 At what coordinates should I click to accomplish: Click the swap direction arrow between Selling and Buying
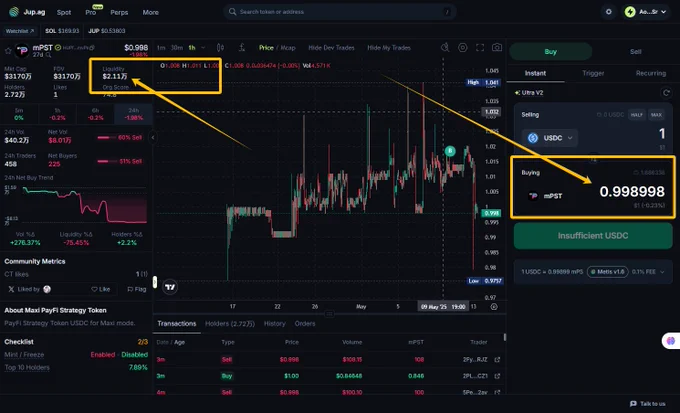point(593,160)
